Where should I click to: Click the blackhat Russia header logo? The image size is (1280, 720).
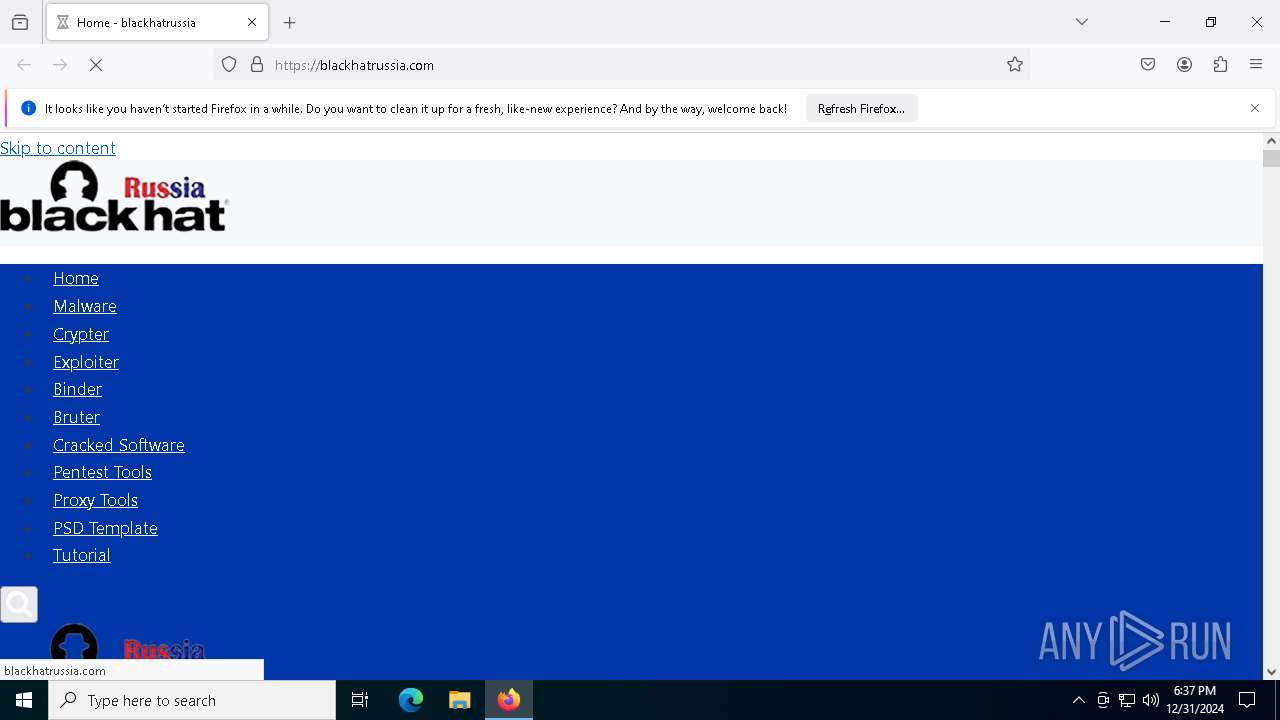click(x=114, y=197)
